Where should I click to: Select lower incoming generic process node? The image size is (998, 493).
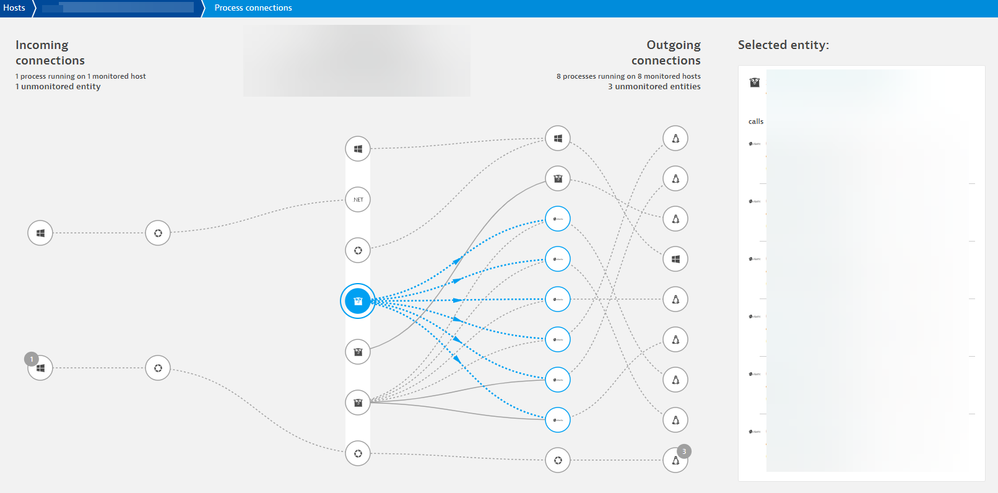pyautogui.click(x=158, y=368)
